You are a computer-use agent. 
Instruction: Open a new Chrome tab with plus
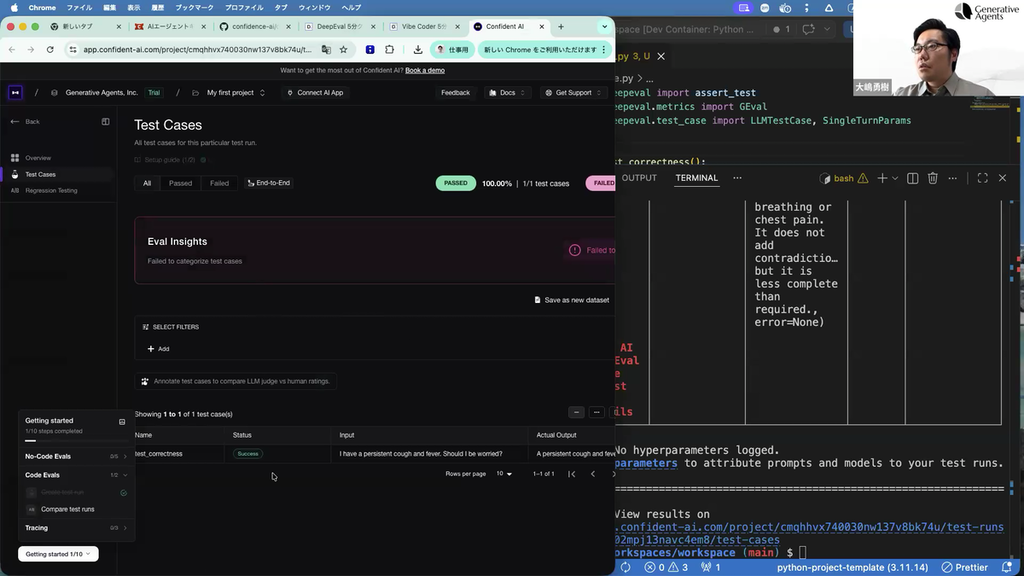561,27
